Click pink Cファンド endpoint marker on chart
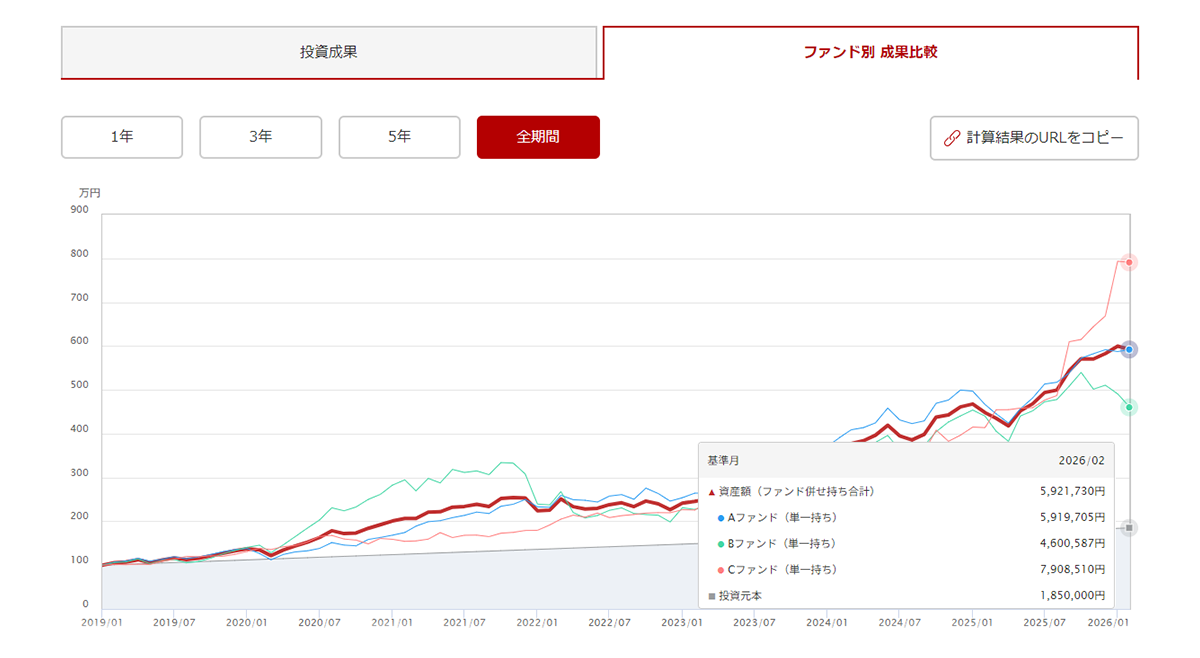The width and height of the screenshot is (1200, 658). coord(1129,262)
